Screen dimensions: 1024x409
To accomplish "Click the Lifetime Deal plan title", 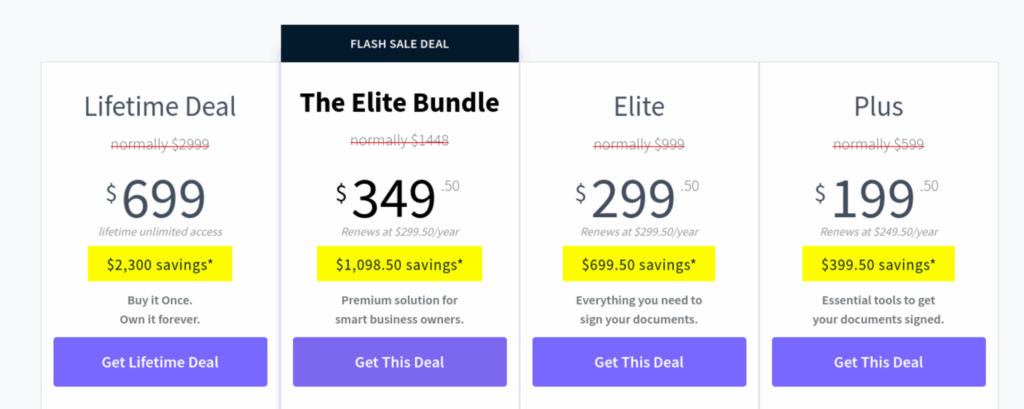I will [x=160, y=106].
